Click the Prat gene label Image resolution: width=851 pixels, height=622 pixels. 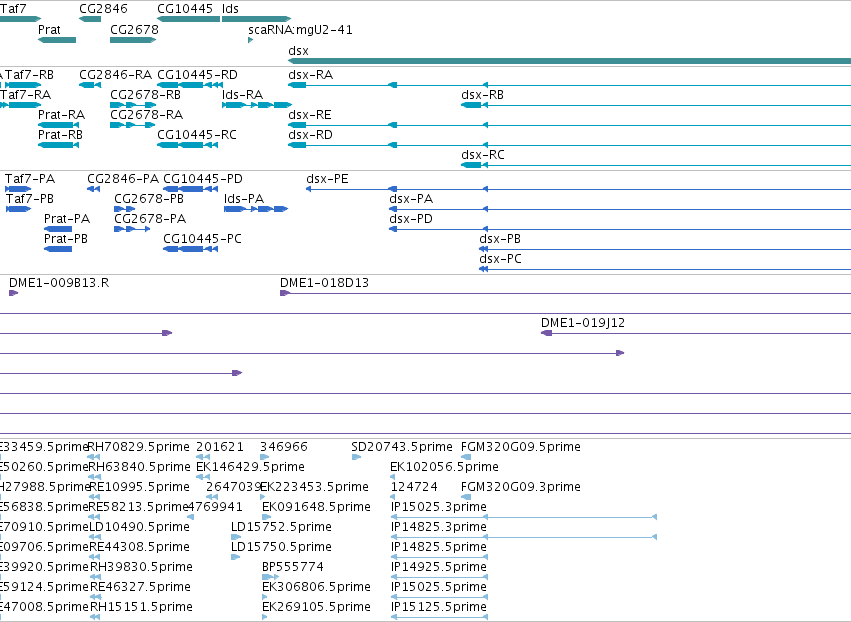point(49,30)
